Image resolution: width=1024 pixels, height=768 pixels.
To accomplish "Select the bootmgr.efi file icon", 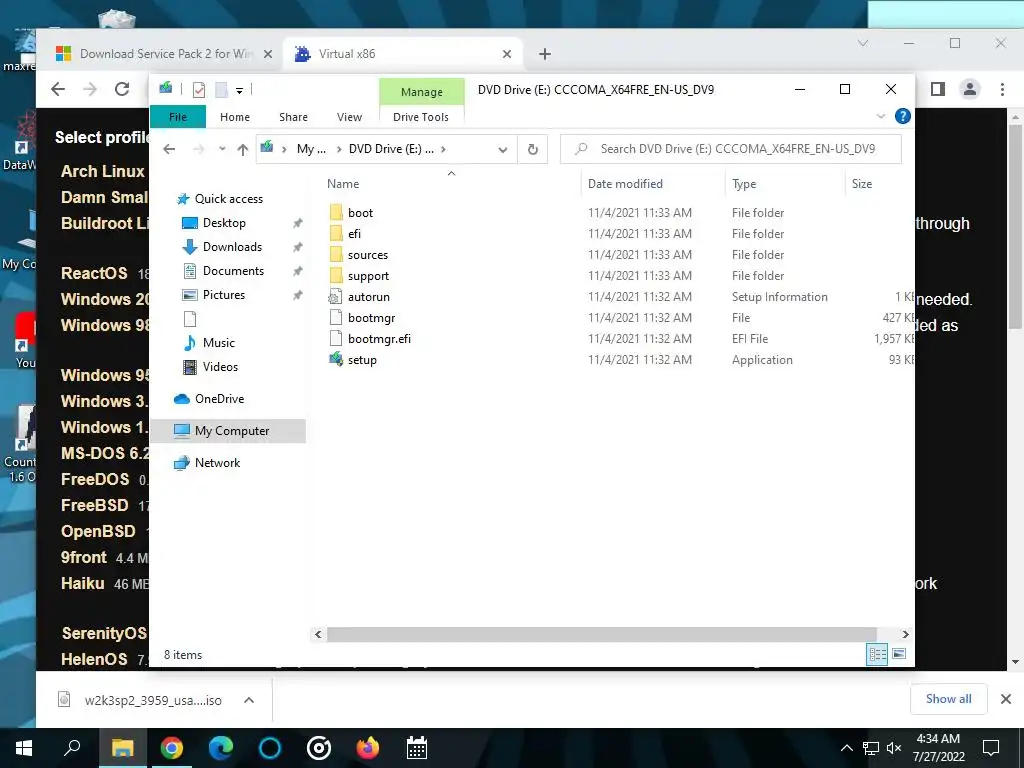I will click(336, 338).
